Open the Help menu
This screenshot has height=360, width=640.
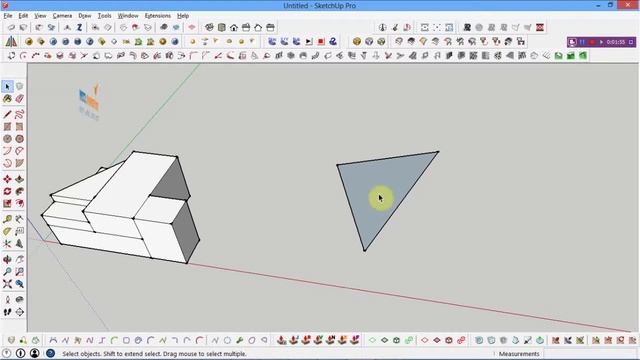(183, 16)
